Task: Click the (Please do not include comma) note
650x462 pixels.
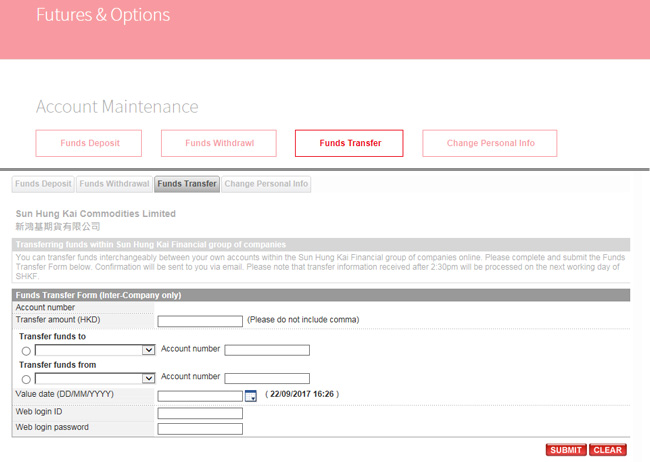Action: click(x=303, y=320)
